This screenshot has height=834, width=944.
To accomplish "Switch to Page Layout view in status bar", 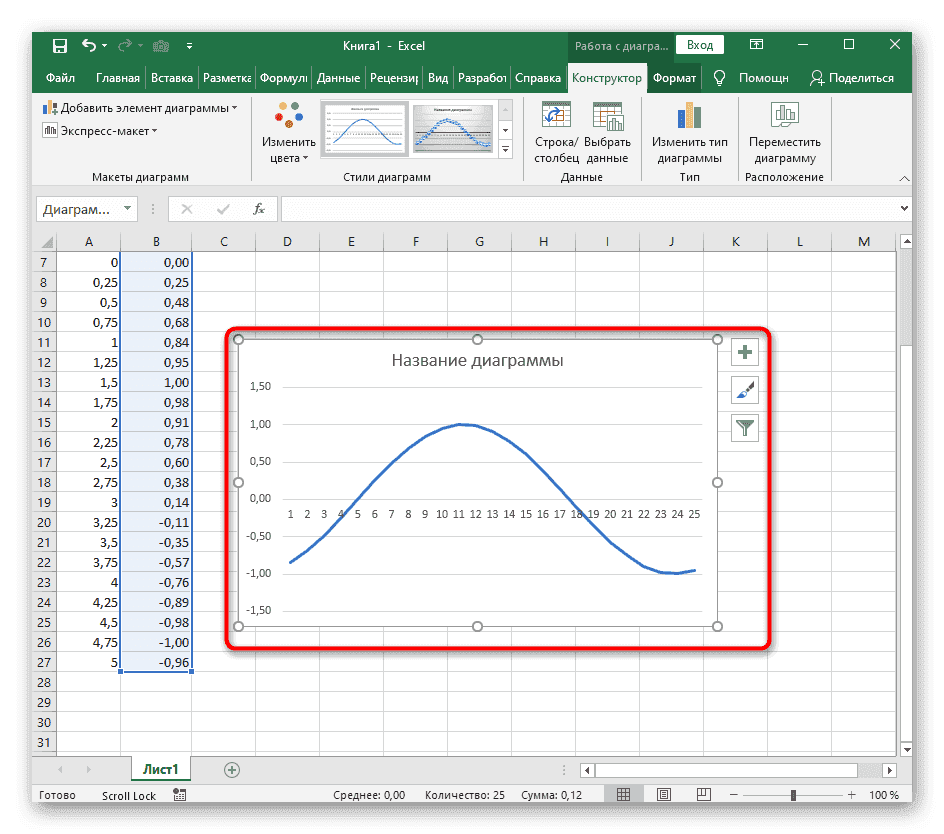I will click(664, 794).
